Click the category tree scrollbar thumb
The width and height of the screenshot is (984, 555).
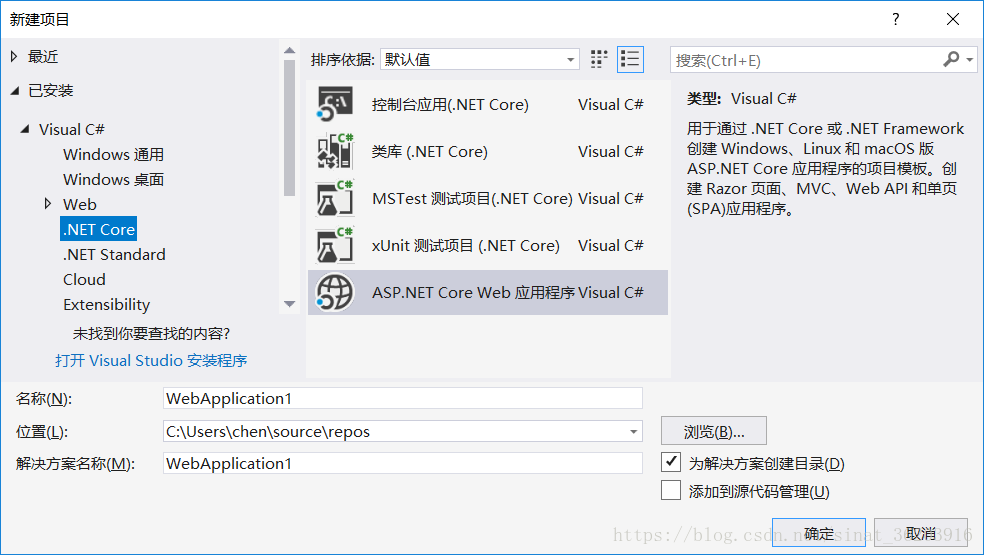point(289,128)
